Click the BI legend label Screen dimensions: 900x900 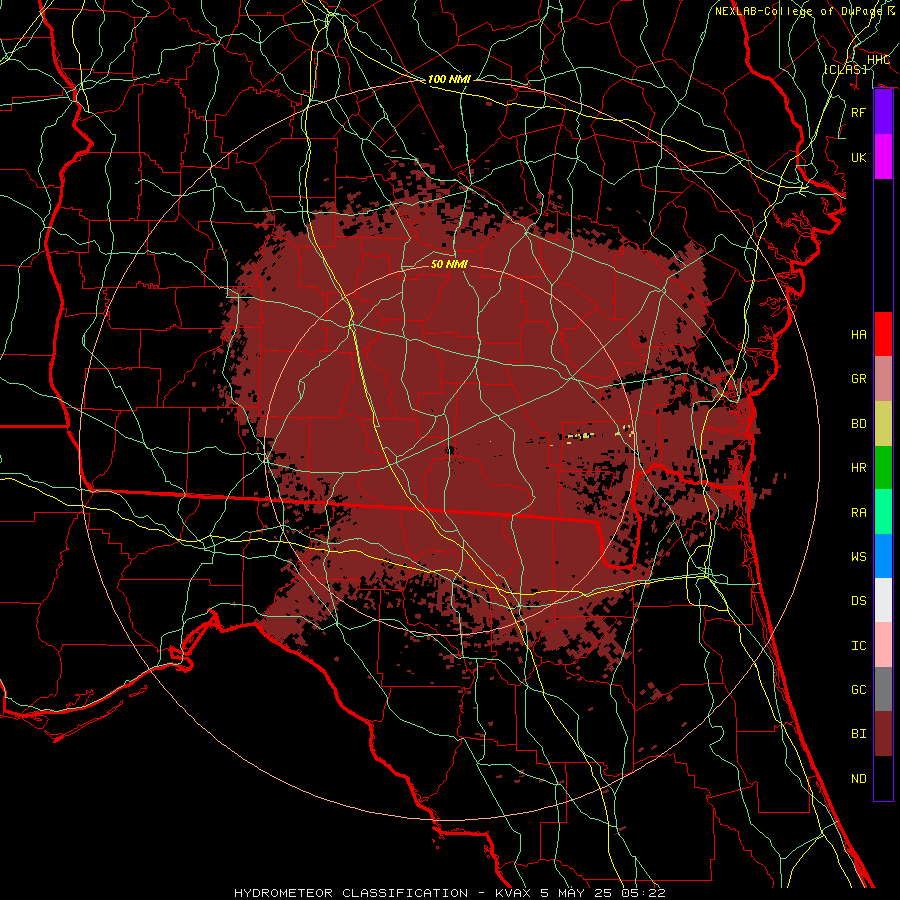(x=859, y=734)
